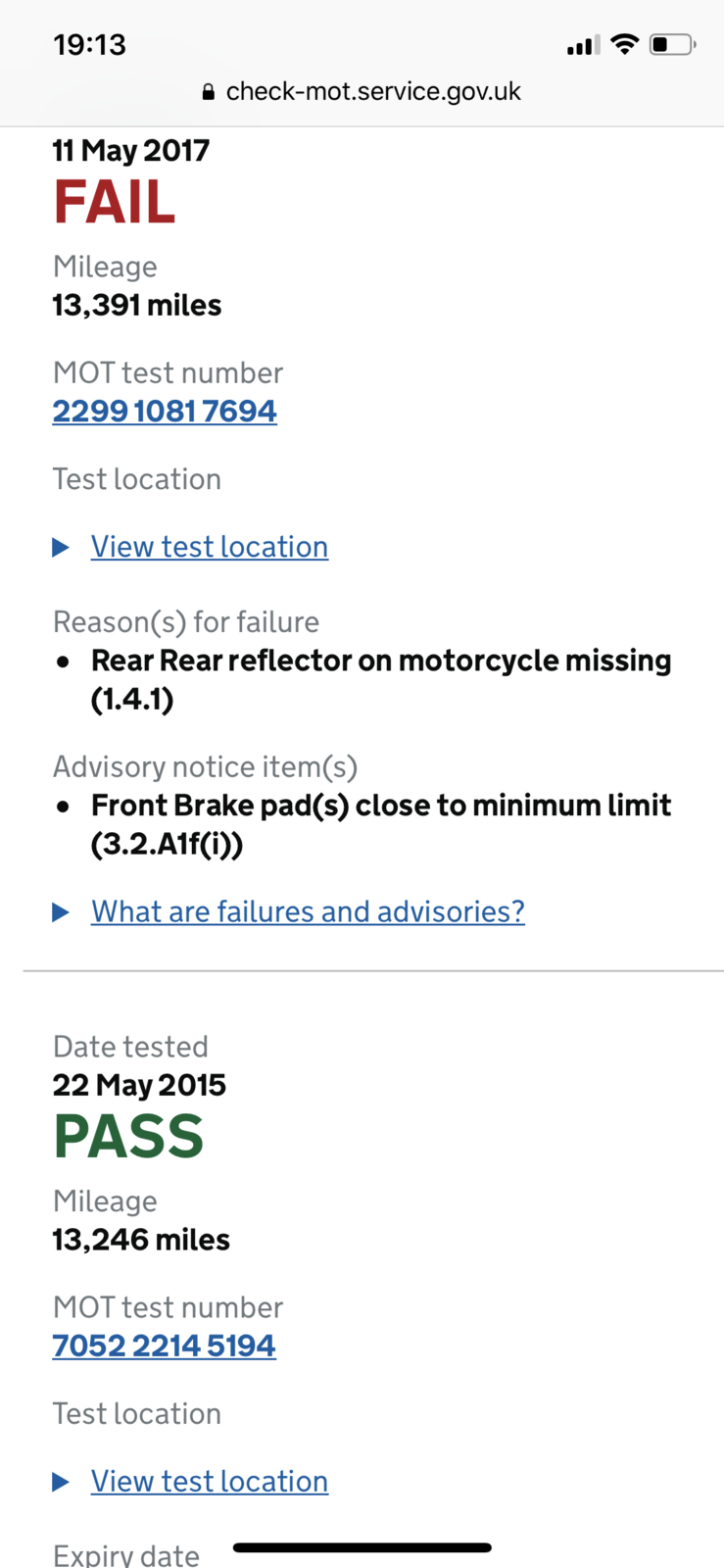Open MOT test number 7052 2214 5194
724x1568 pixels.
164,1346
